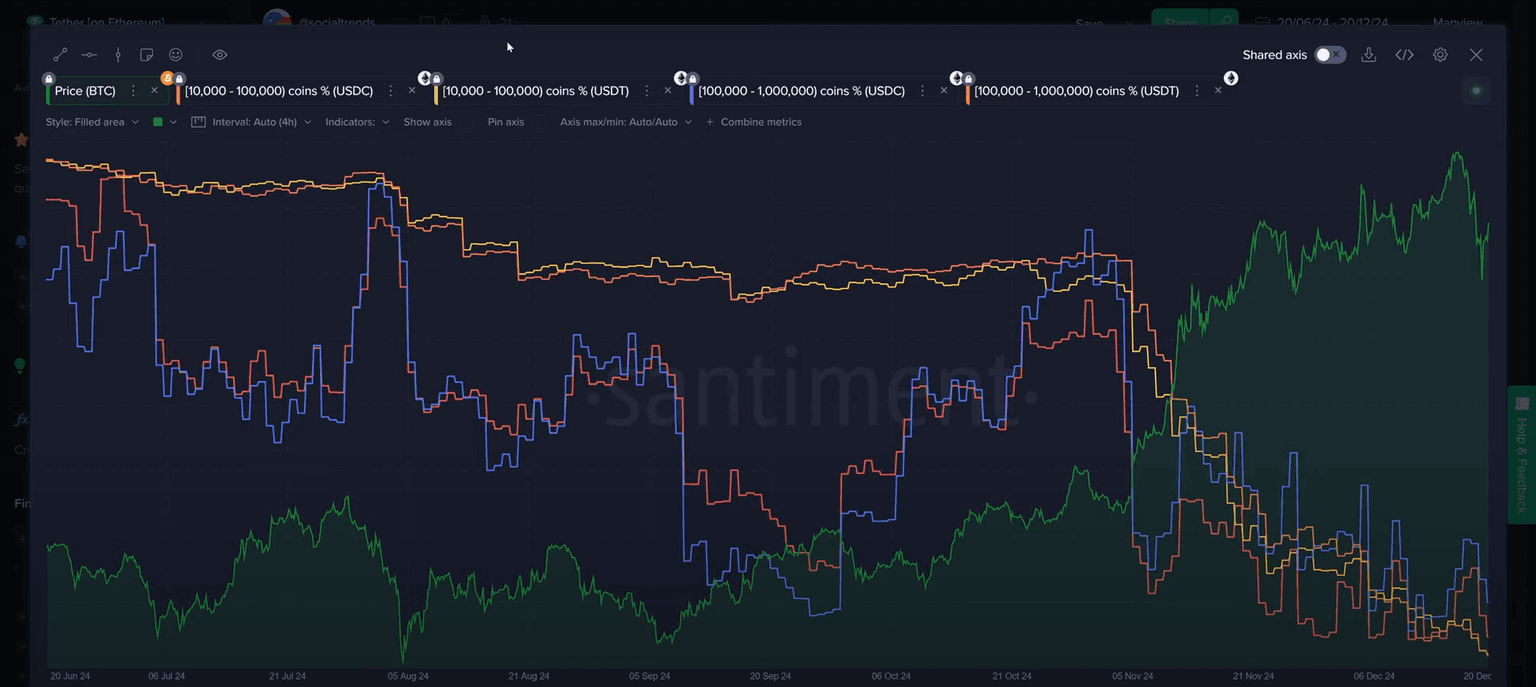Click green color swatch for Price metric
1536x687 pixels.
coord(158,122)
